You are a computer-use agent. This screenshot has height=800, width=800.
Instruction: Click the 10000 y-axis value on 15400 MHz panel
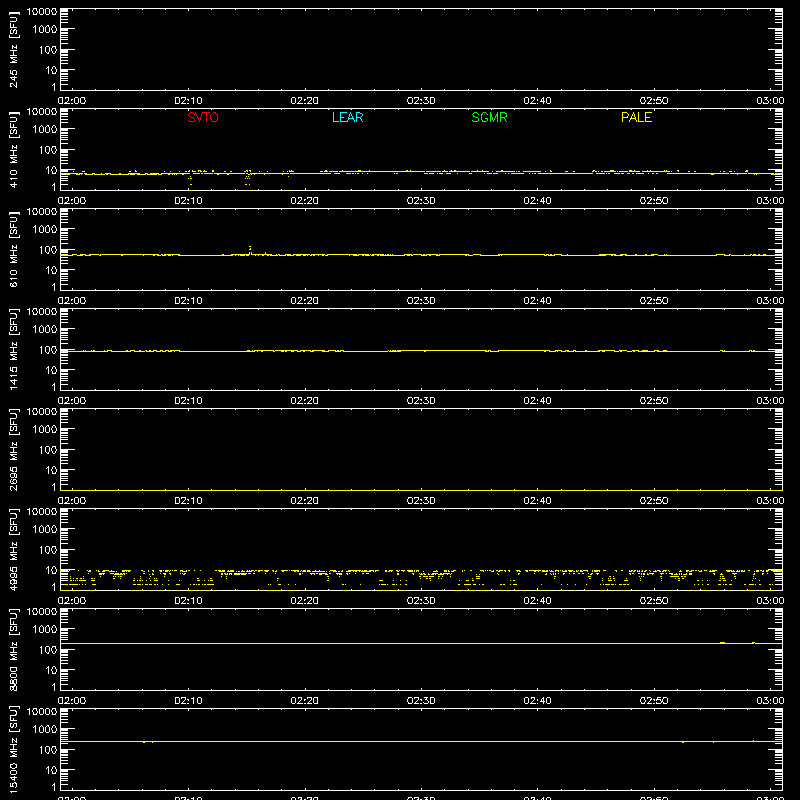(42, 712)
